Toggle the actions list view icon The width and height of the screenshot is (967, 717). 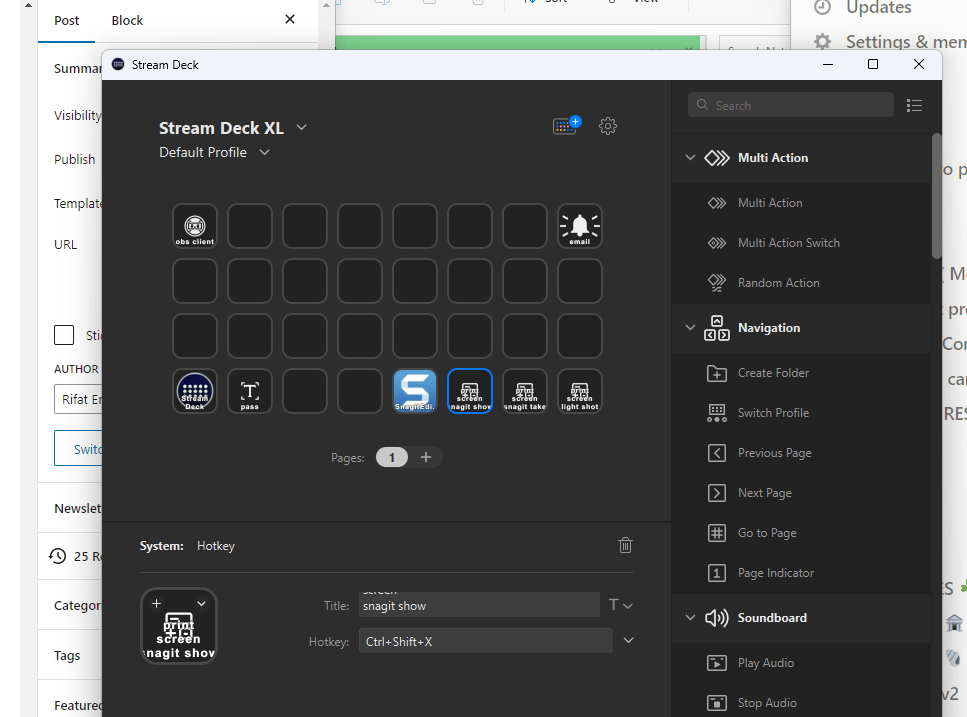[915, 105]
